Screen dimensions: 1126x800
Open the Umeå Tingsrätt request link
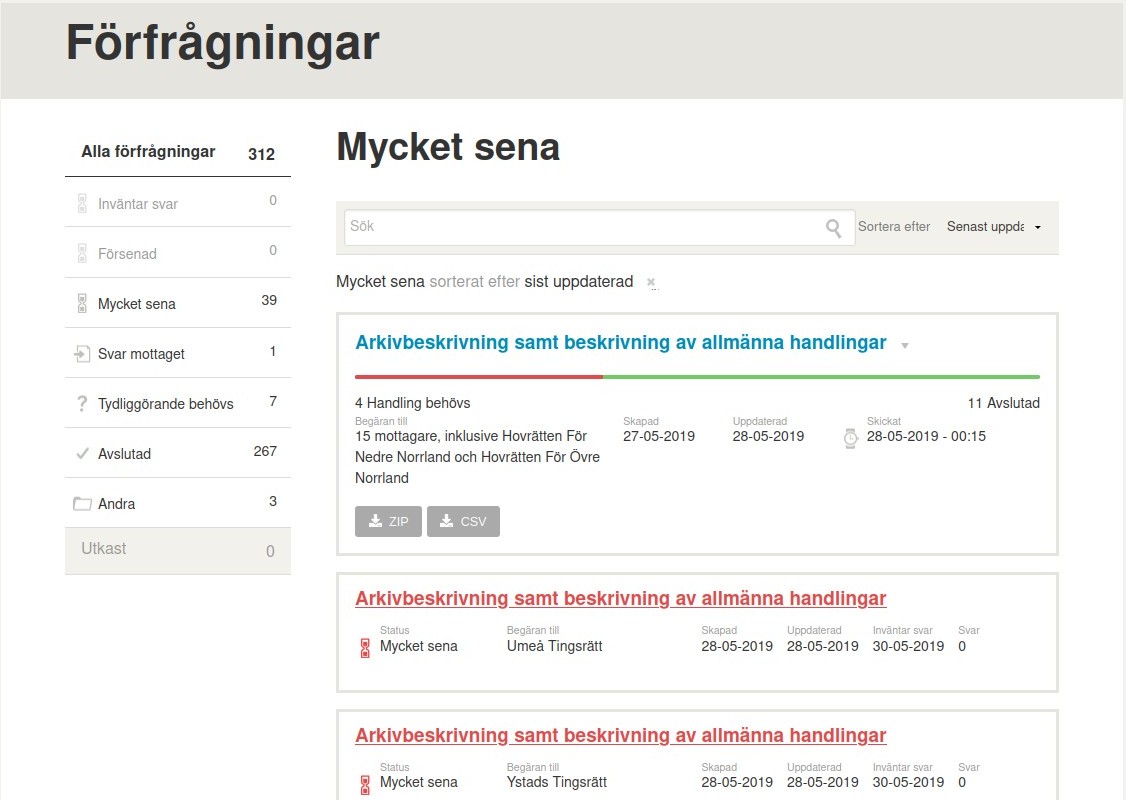click(x=620, y=598)
